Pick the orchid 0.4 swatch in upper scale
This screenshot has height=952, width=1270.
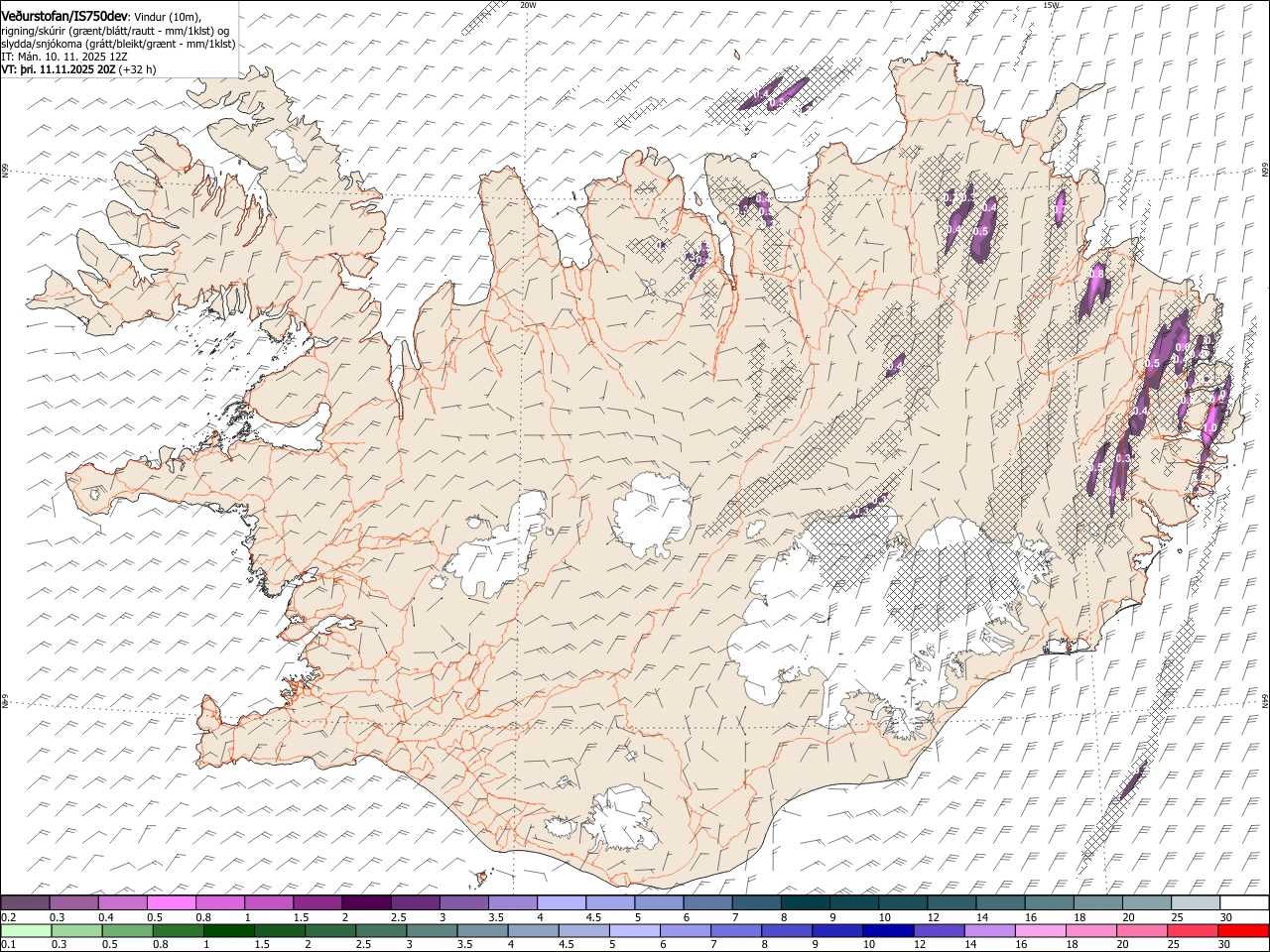123,903
